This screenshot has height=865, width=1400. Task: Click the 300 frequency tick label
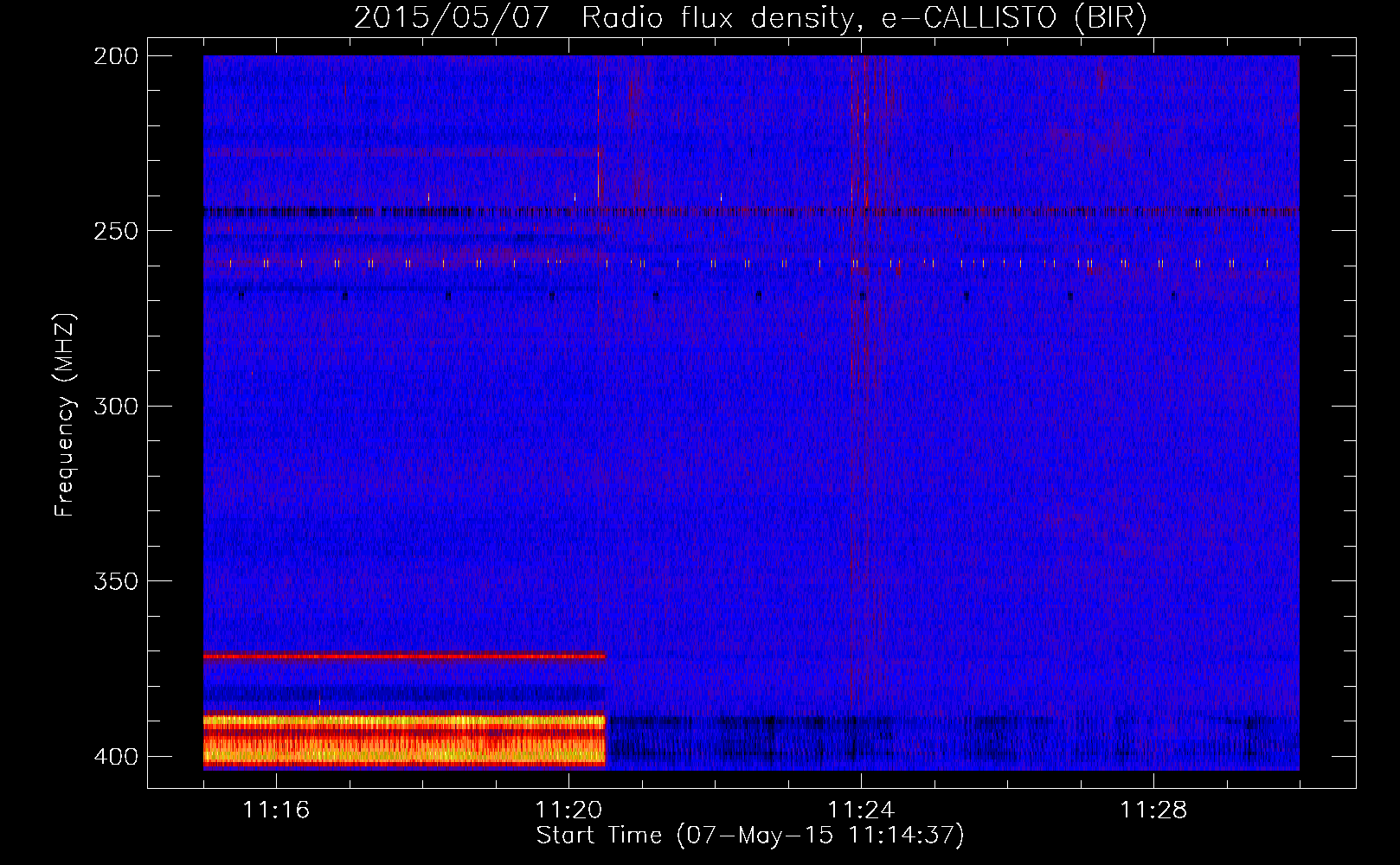coord(116,407)
